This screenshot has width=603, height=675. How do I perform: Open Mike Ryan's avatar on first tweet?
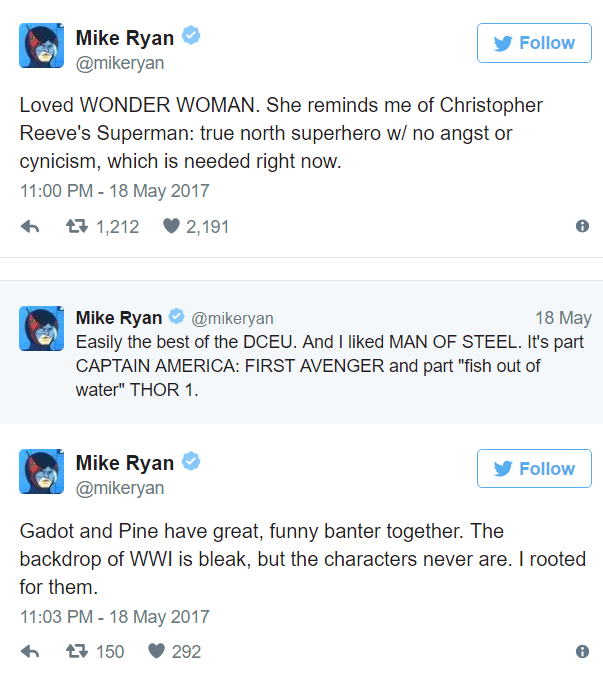[41, 45]
